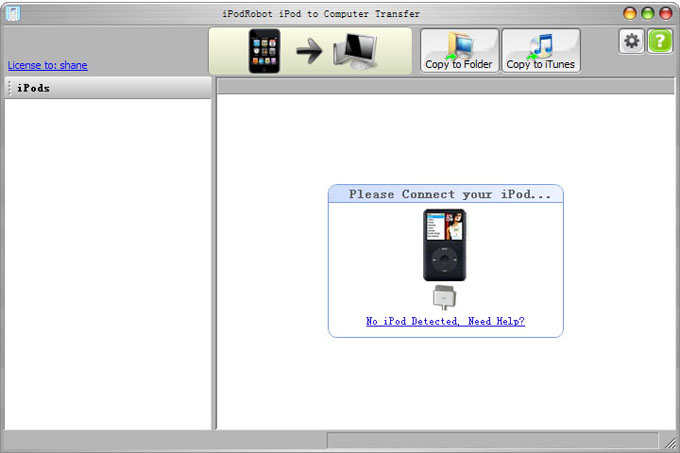680x453 pixels.
Task: Click the status bar progress field
Action: [493, 440]
